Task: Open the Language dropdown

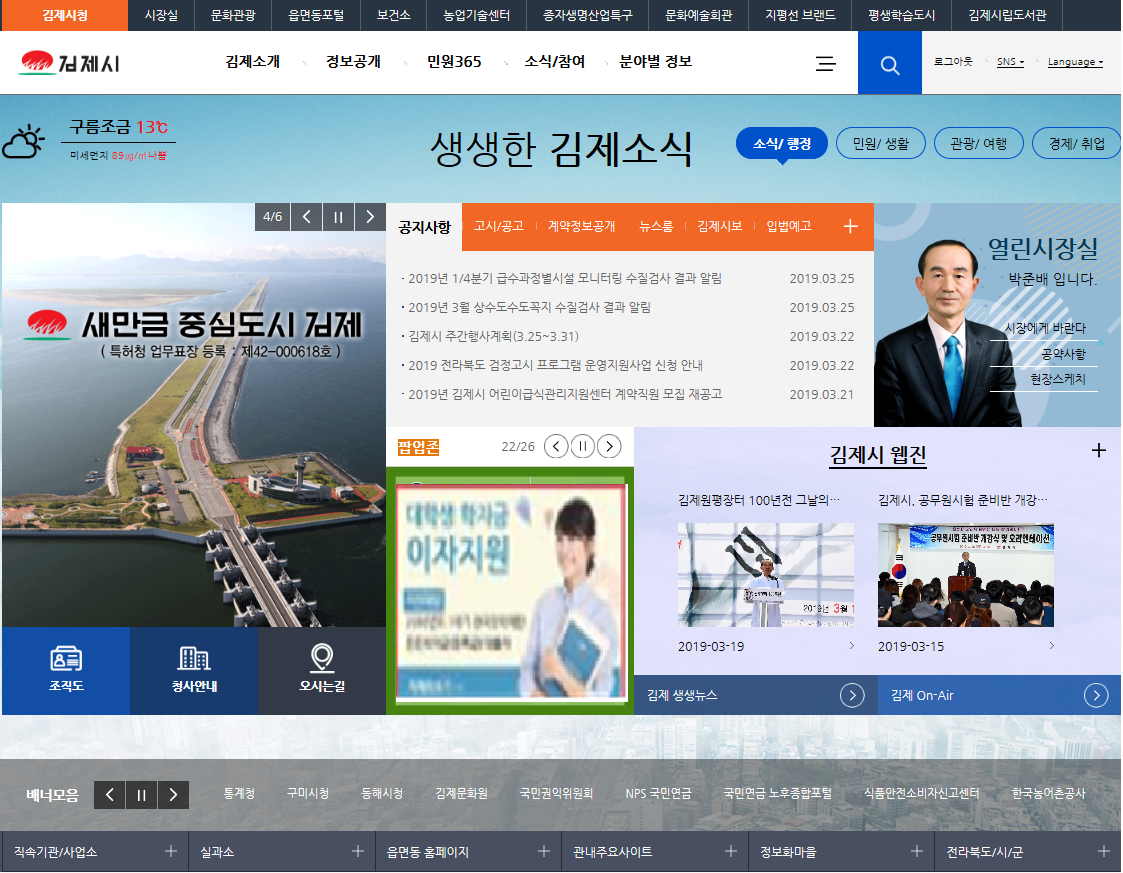Action: (1075, 62)
